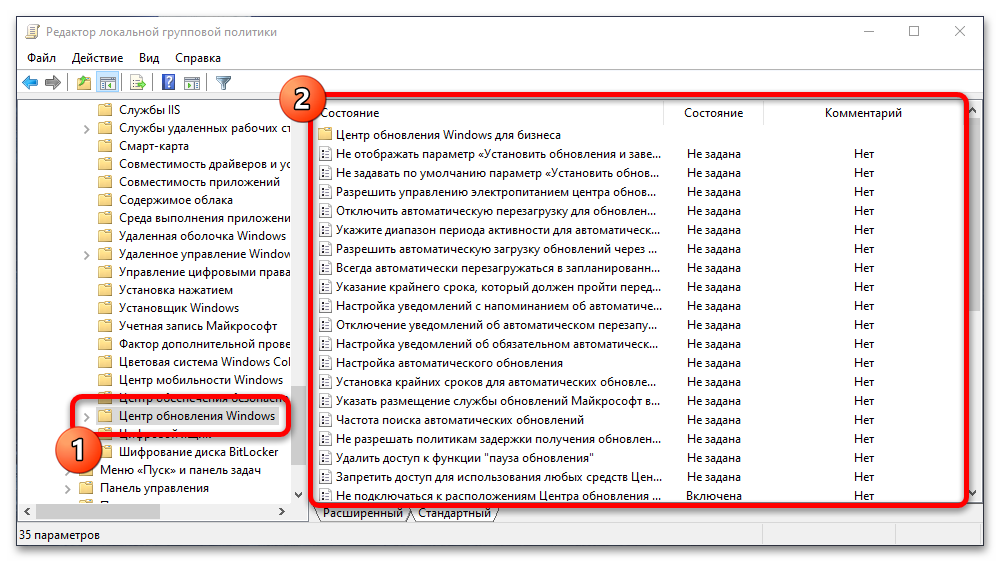Click the policy icon of Удалить доступ к функции "пауза обновления"
Viewport: 1000px width, 562px height.
325,458
